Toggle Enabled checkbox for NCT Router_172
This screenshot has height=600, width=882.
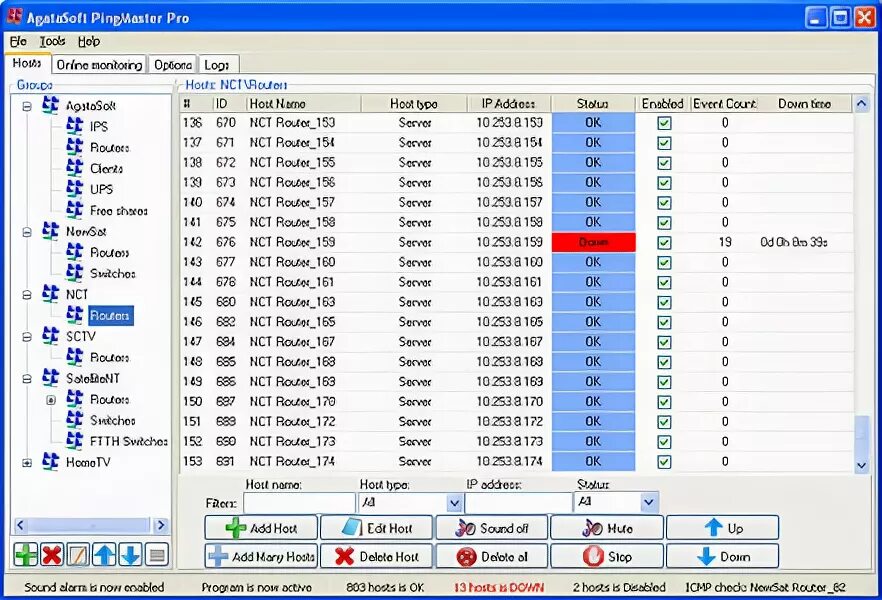(x=664, y=422)
